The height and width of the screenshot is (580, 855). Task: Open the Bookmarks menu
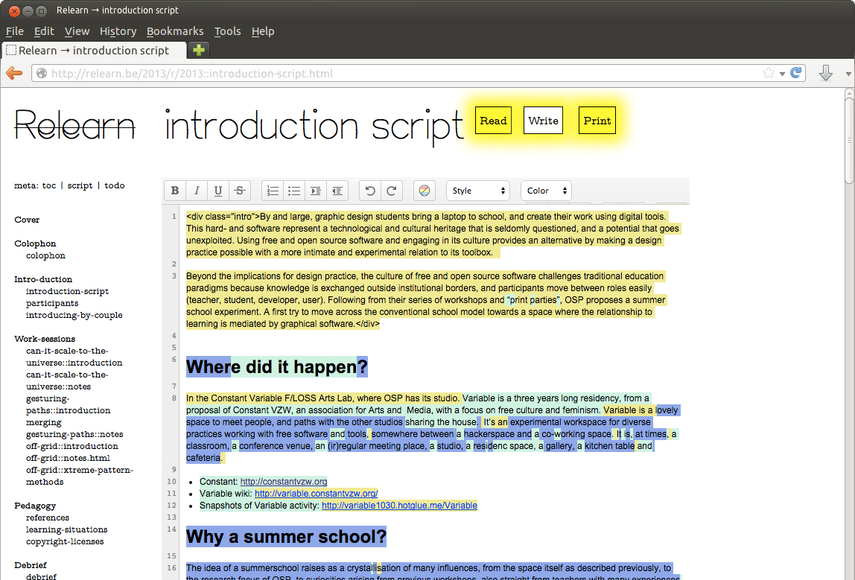tap(175, 31)
